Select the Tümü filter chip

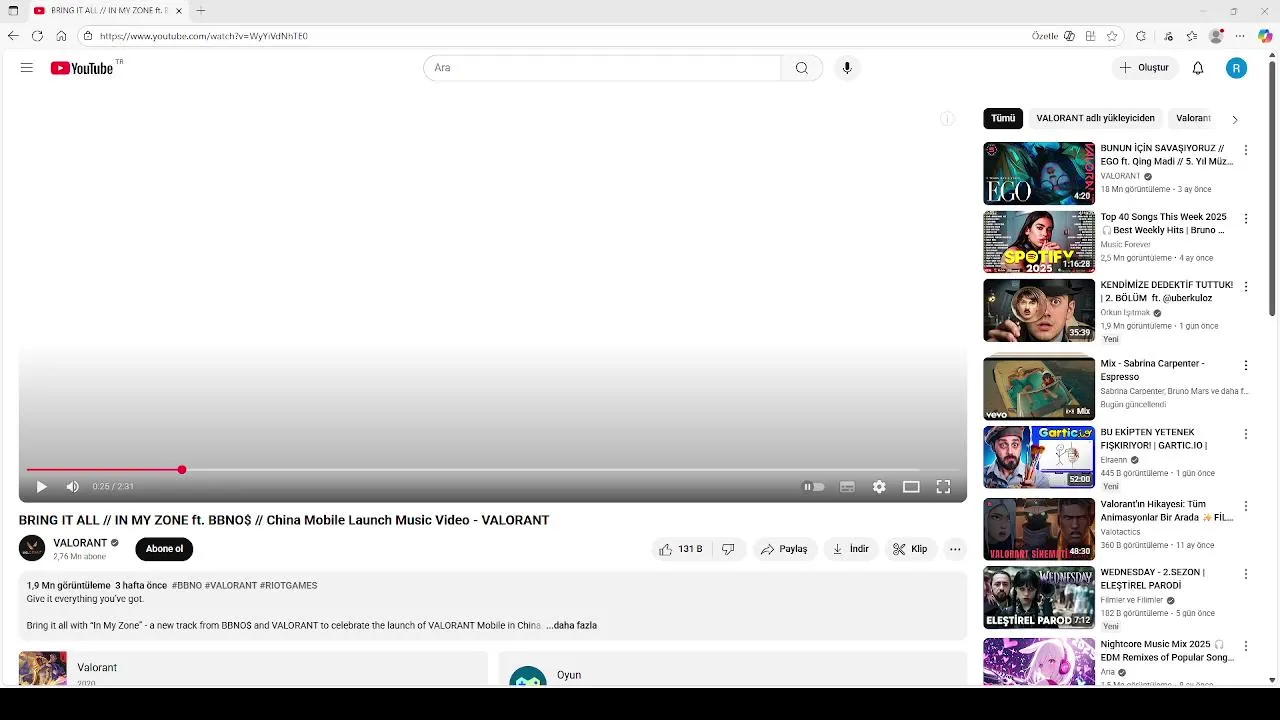point(1003,118)
